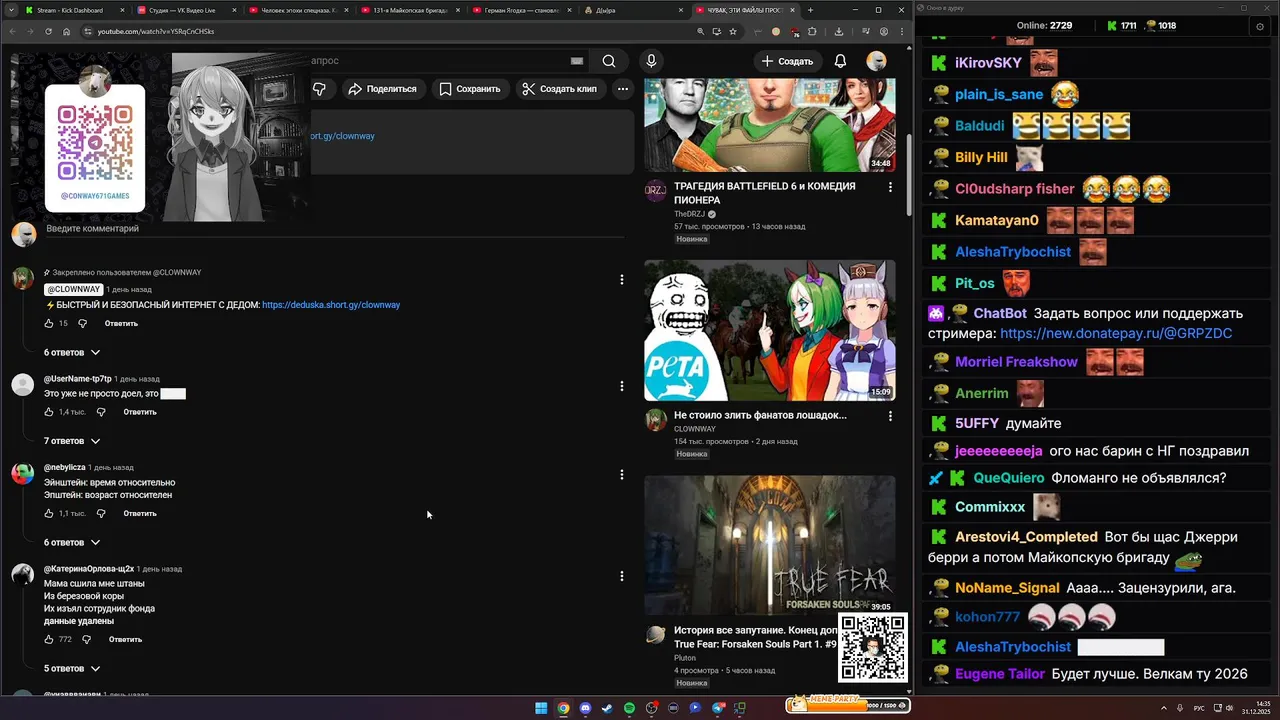1280x720 pixels.
Task: Open Steam from the taskbar
Action: coord(607,708)
